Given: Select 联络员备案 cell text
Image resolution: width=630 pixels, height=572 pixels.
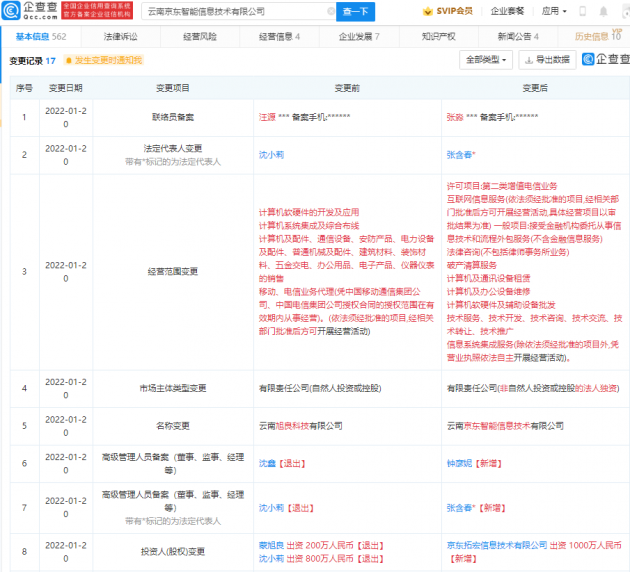Looking at the screenshot, I should pyautogui.click(x=173, y=117).
